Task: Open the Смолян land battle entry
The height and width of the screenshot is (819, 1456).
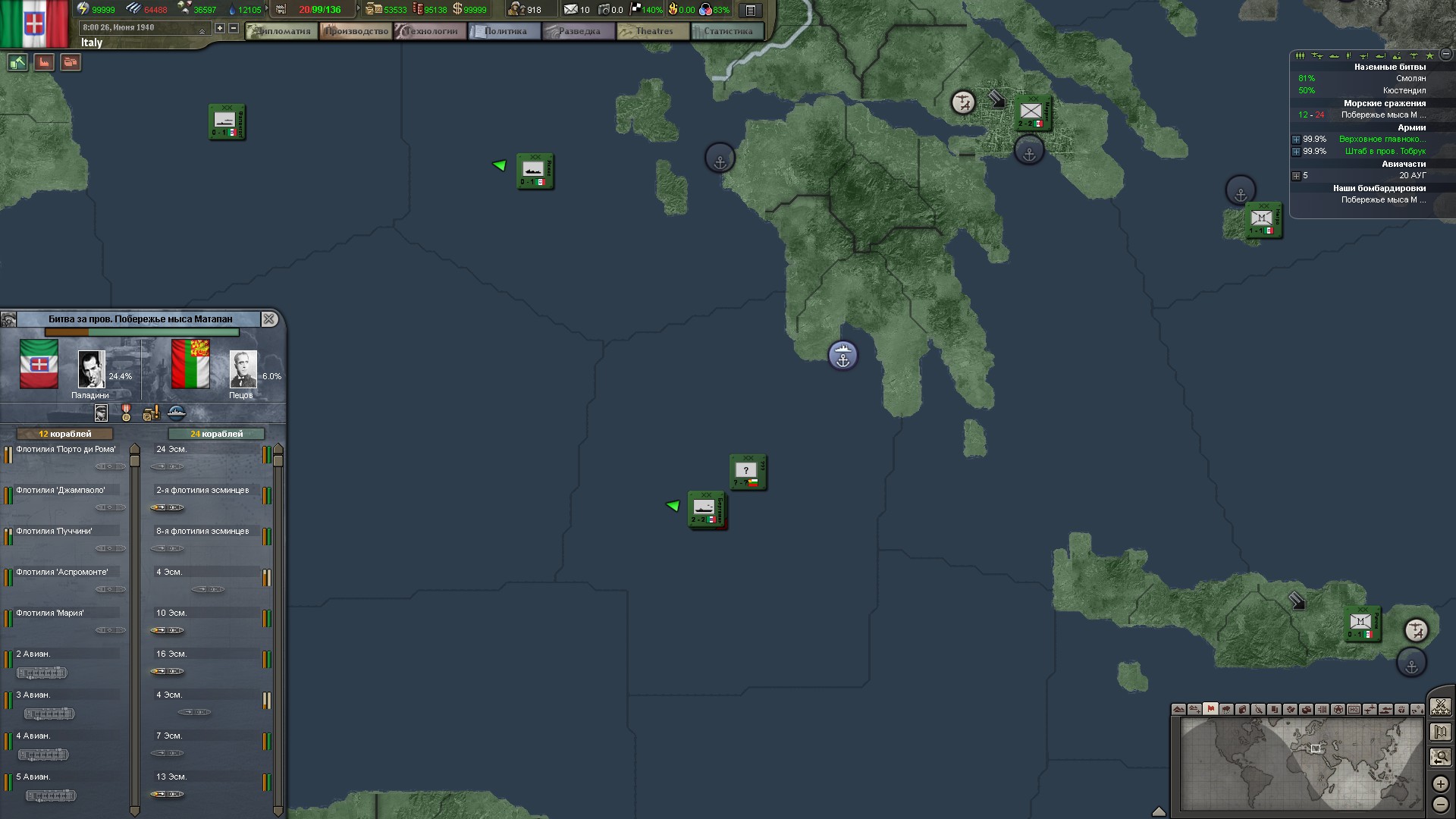Action: click(1410, 79)
